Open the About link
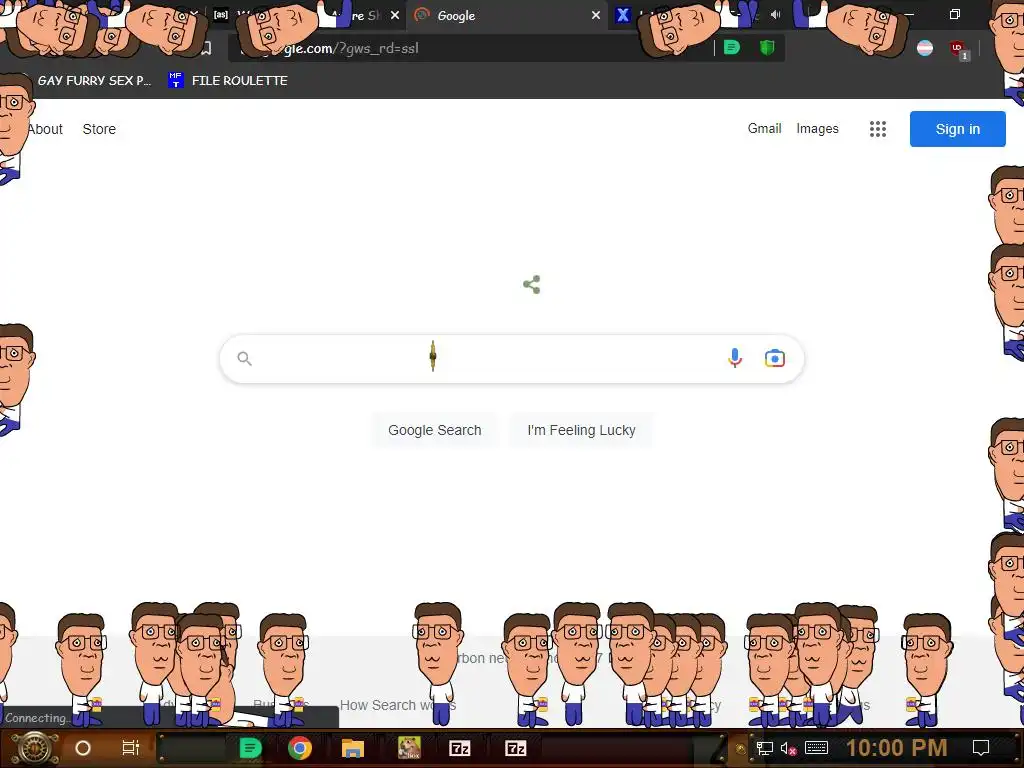This screenshot has height=768, width=1024. (45, 129)
